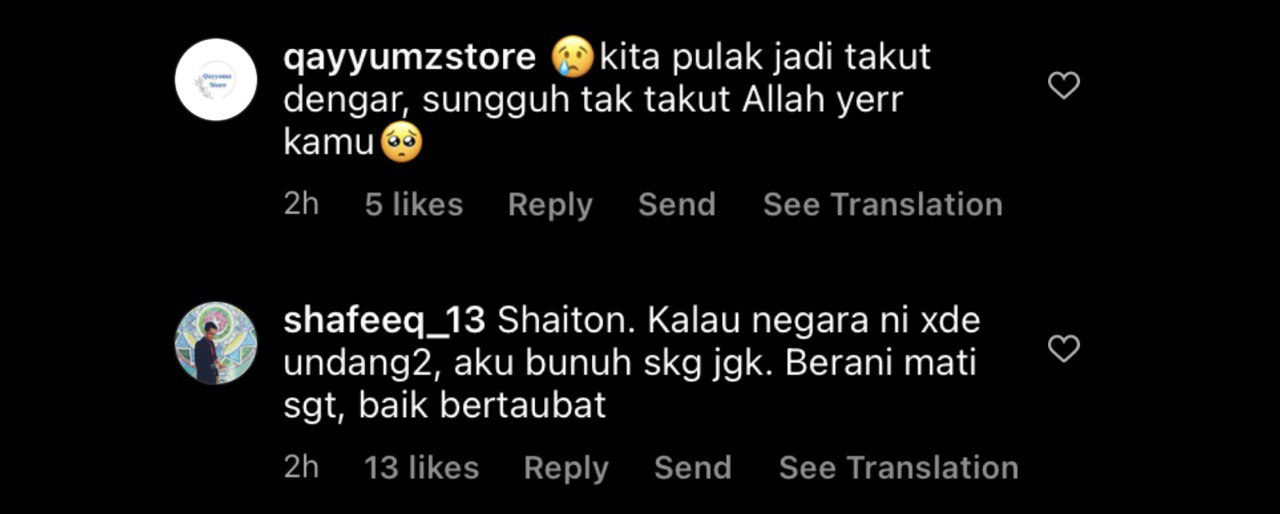Send the qayyumzstore comment to someone
Viewport: 1280px width, 514px height.
coord(677,205)
